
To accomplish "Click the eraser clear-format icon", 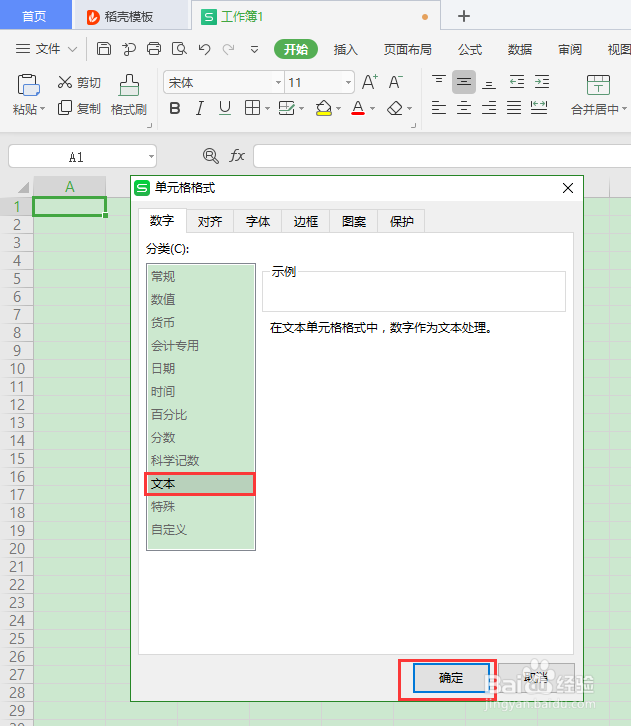I will (394, 108).
